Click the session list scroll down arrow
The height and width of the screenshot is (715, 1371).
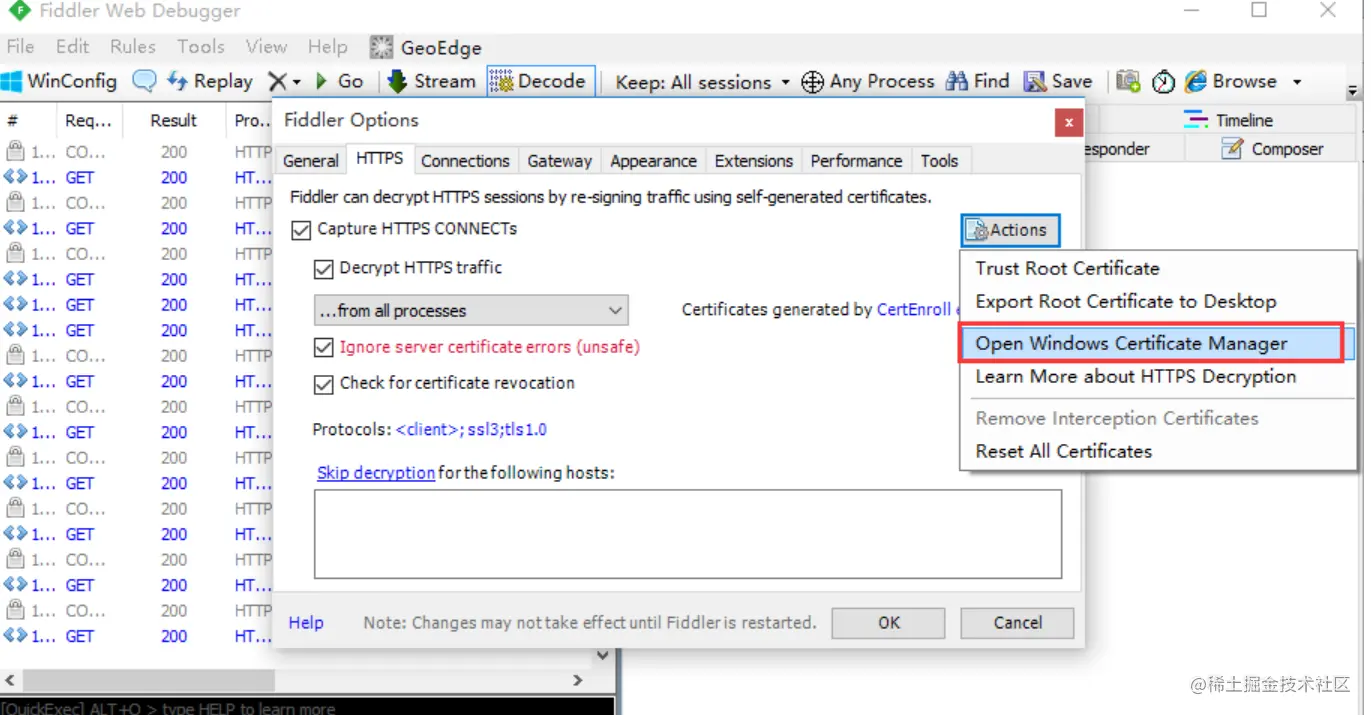[x=603, y=656]
